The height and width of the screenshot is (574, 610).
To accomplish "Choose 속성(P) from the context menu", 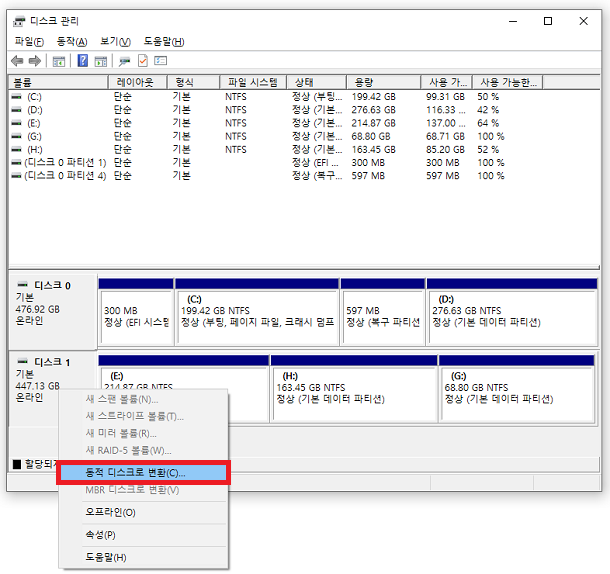I will tap(100, 535).
